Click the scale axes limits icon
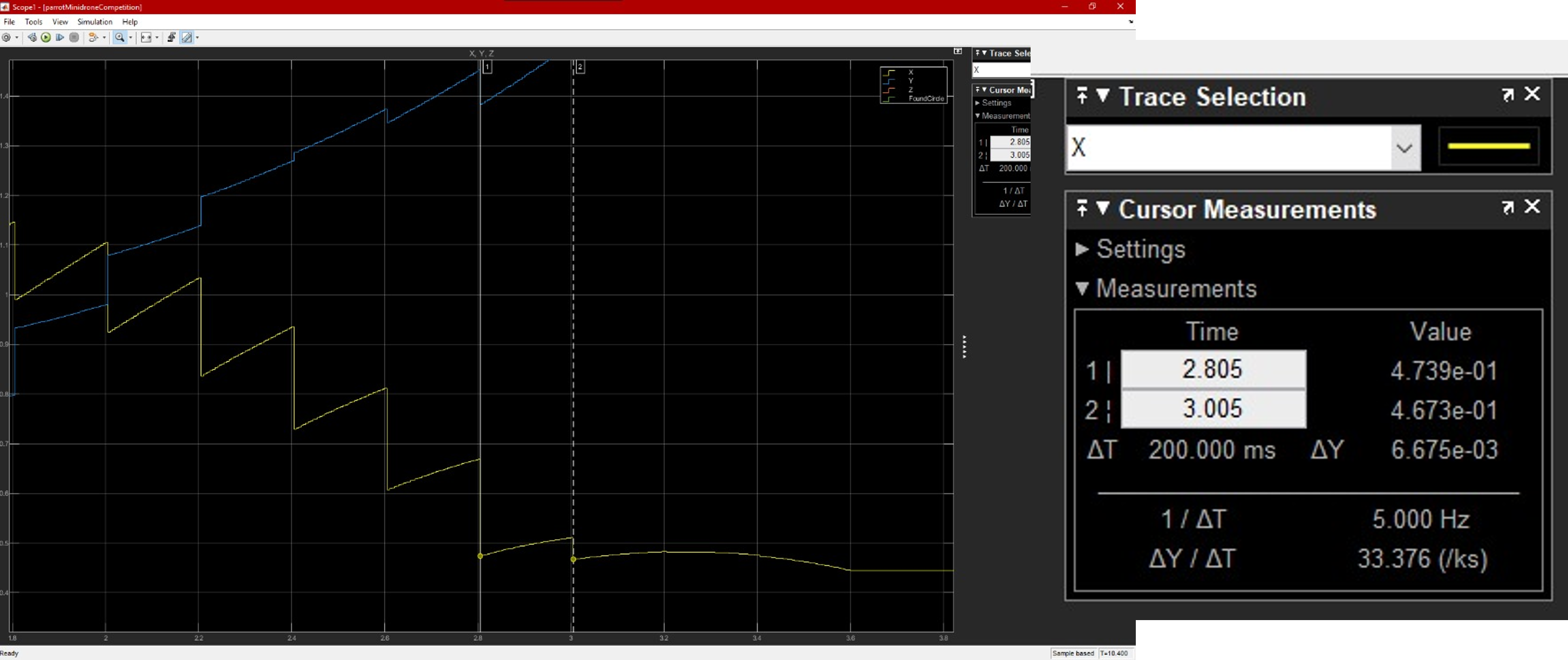Viewport: 1568px width, 660px height. [x=146, y=38]
